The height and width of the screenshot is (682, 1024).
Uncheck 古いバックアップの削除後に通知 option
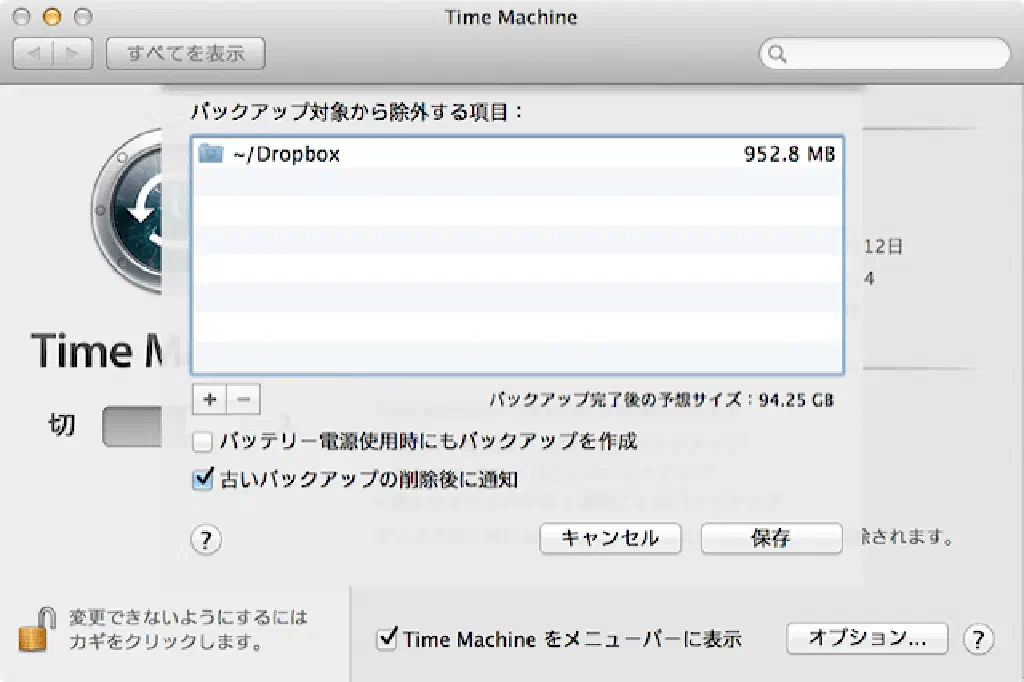[x=203, y=480]
